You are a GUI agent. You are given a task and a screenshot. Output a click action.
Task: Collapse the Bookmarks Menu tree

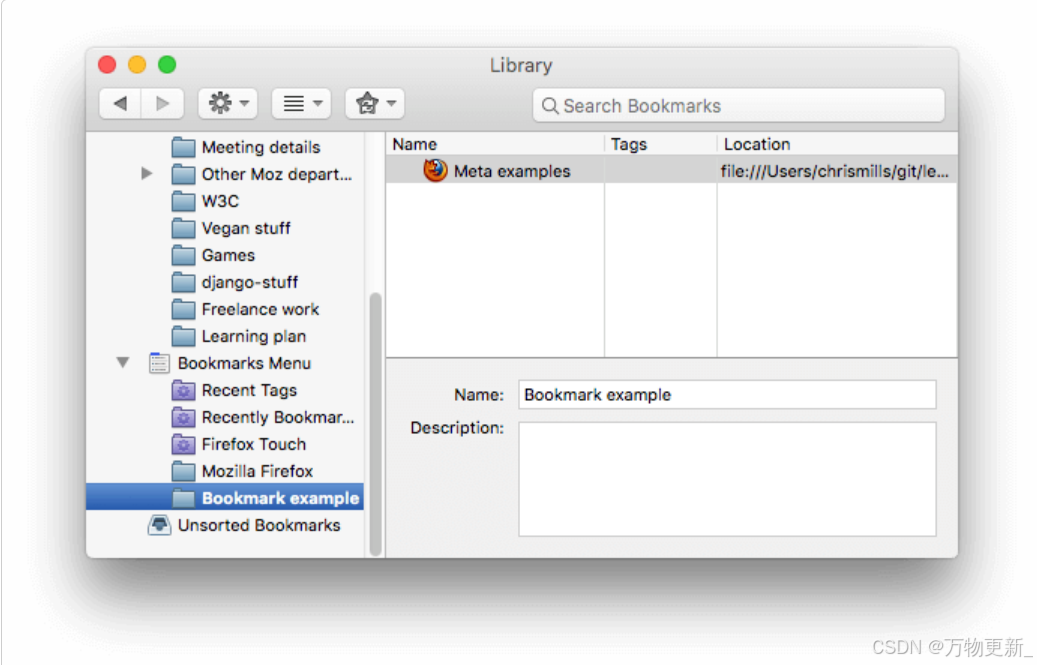click(123, 362)
